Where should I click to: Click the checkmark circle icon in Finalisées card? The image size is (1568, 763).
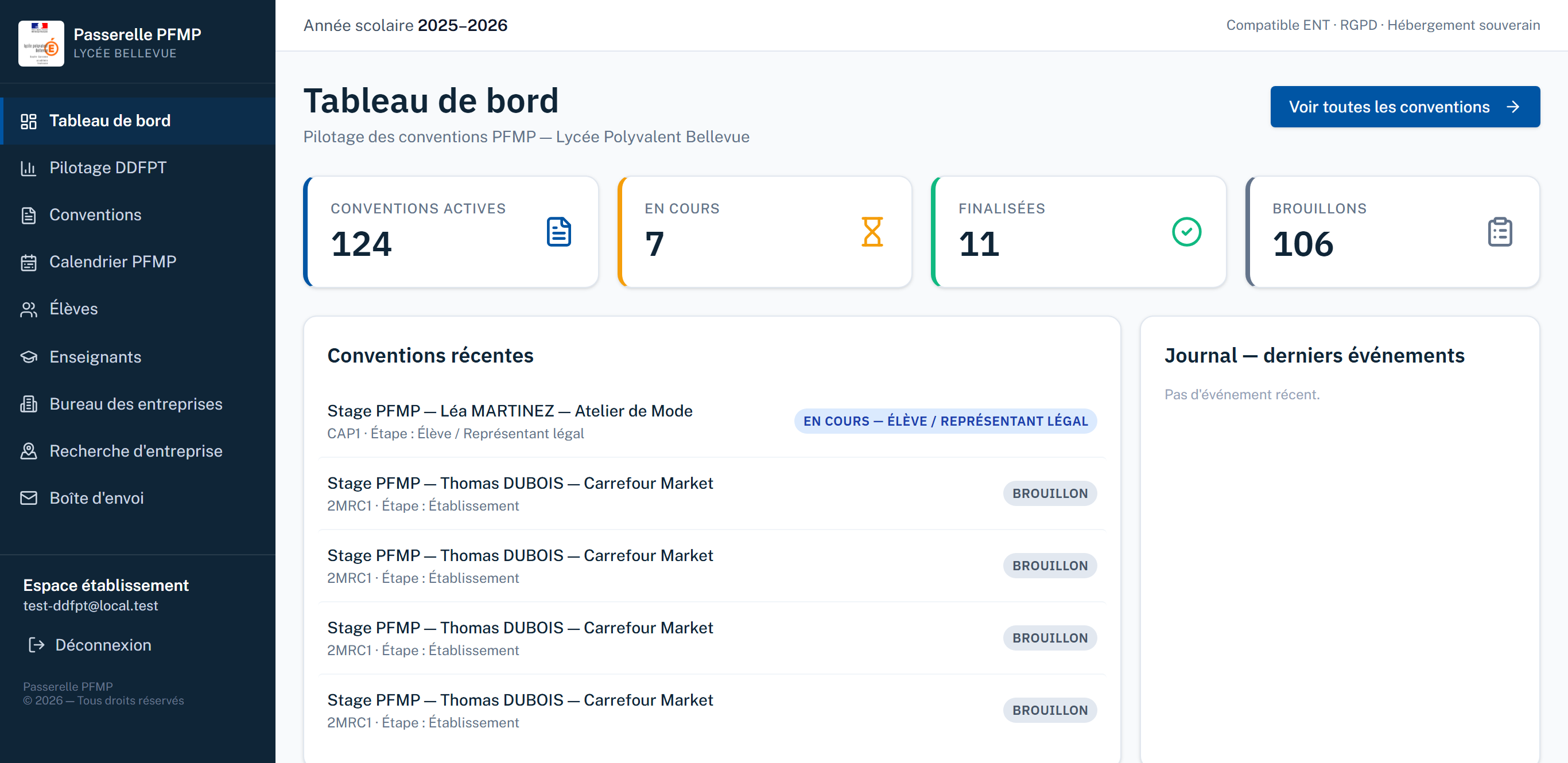[x=1186, y=232]
